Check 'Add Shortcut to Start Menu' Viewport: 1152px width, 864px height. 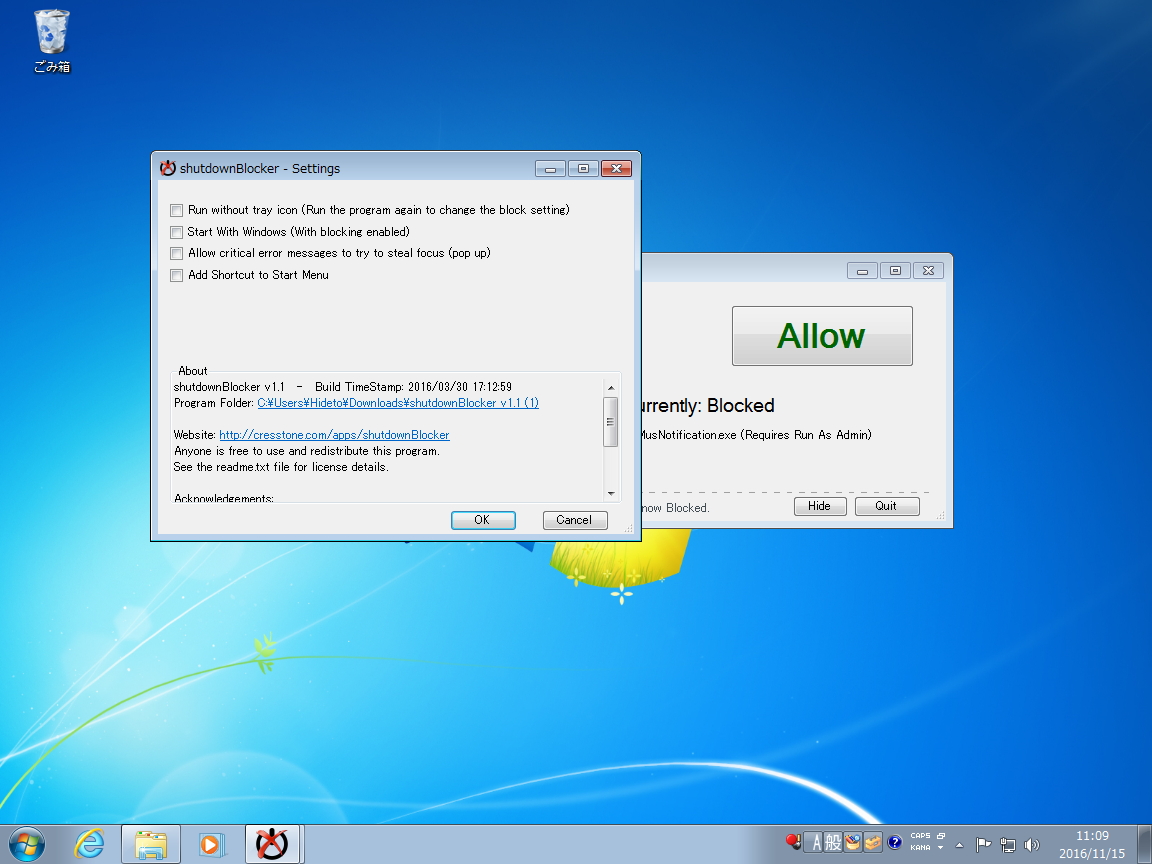(176, 276)
